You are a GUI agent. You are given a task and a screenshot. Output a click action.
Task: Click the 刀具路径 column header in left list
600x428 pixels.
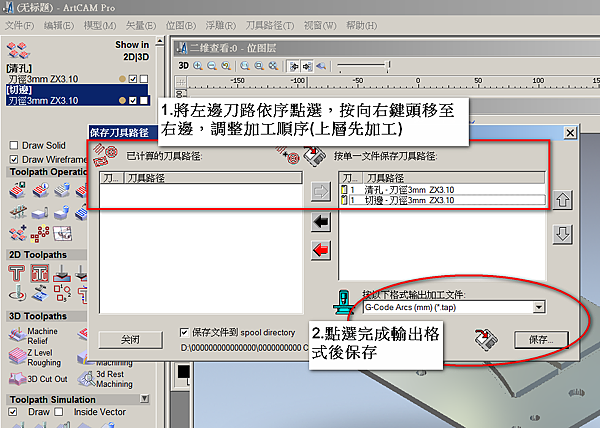click(x=213, y=178)
